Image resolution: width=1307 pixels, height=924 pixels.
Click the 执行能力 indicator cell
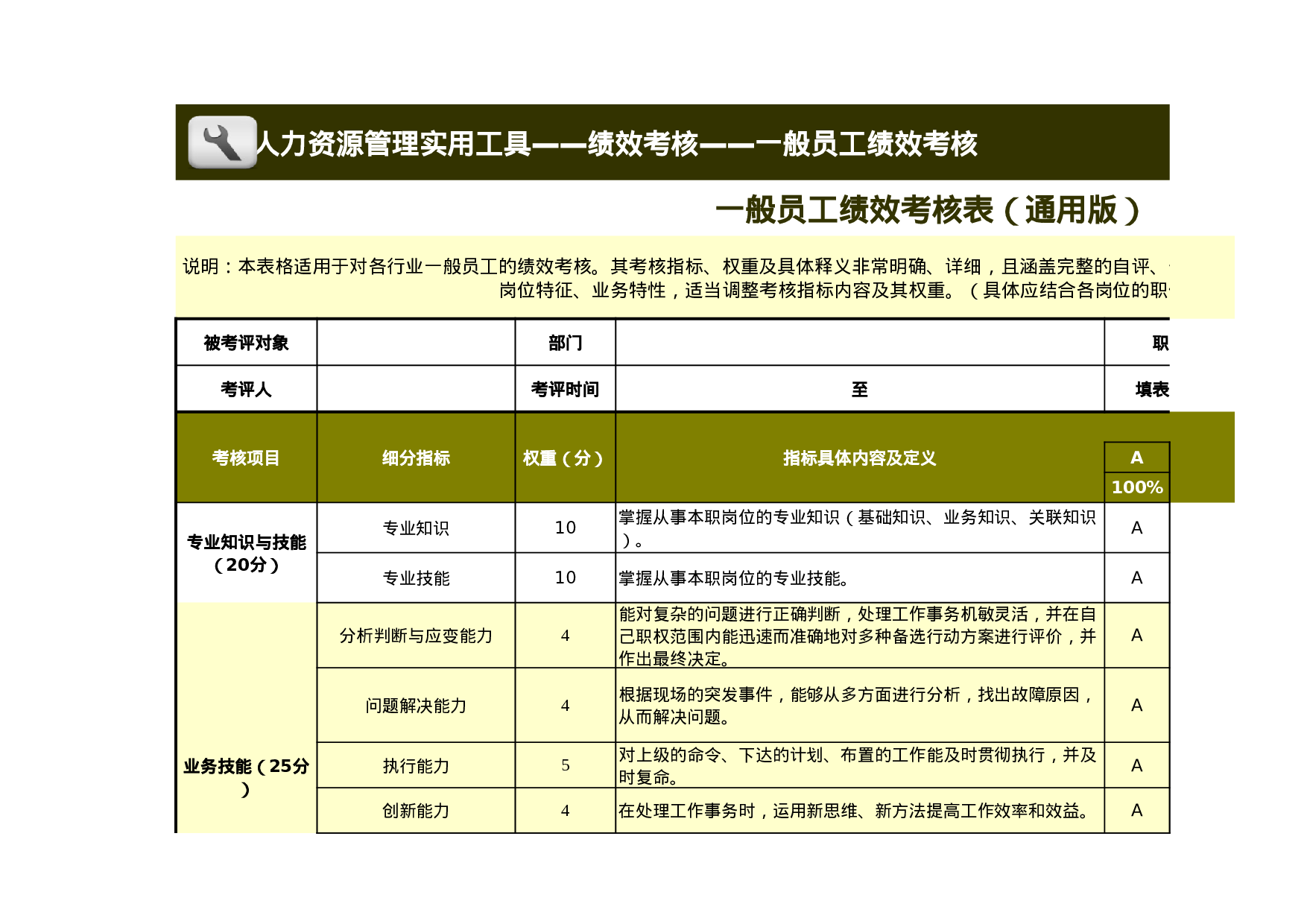[x=415, y=766]
